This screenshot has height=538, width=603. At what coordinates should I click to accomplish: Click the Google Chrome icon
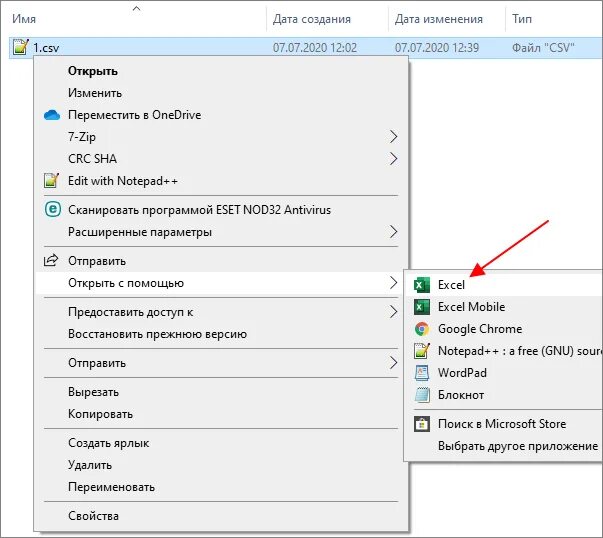pyautogui.click(x=421, y=329)
